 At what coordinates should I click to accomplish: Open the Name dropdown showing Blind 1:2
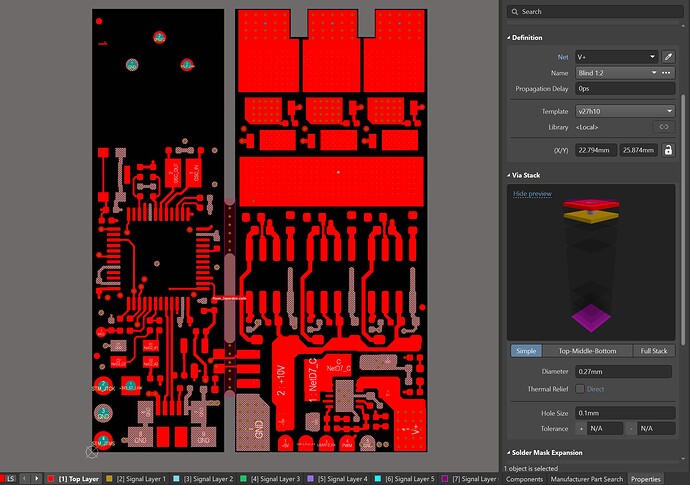(617, 73)
